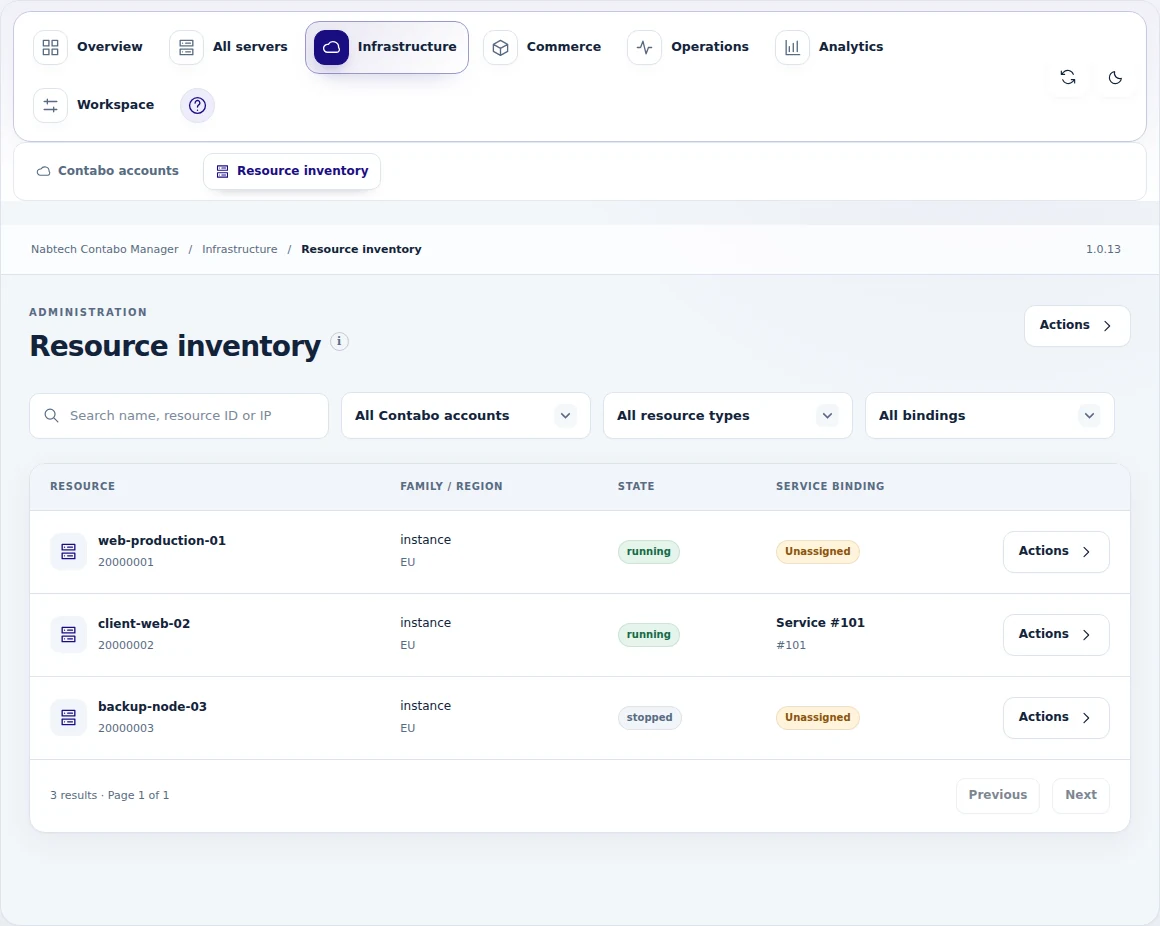Open the Contabo accounts tab

(108, 171)
